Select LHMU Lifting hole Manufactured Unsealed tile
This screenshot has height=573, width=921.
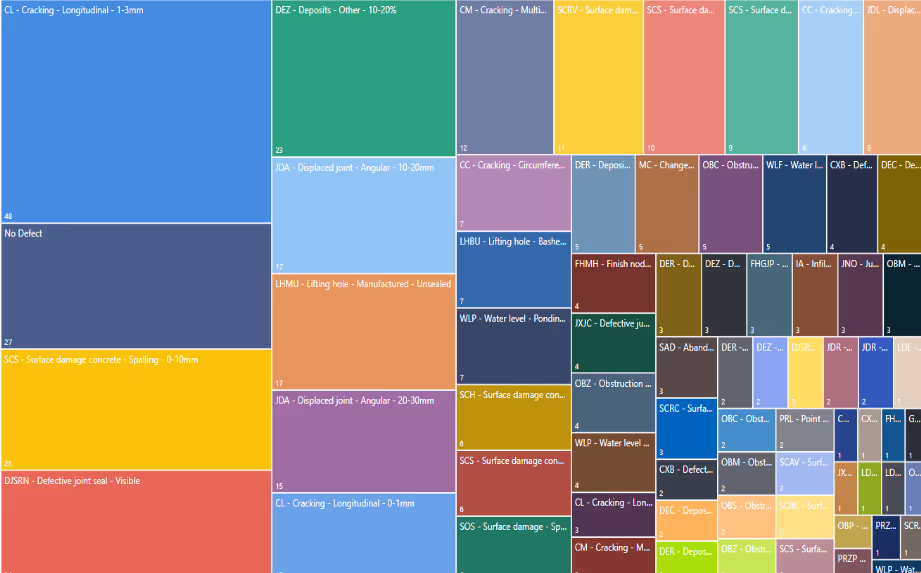[x=364, y=332]
